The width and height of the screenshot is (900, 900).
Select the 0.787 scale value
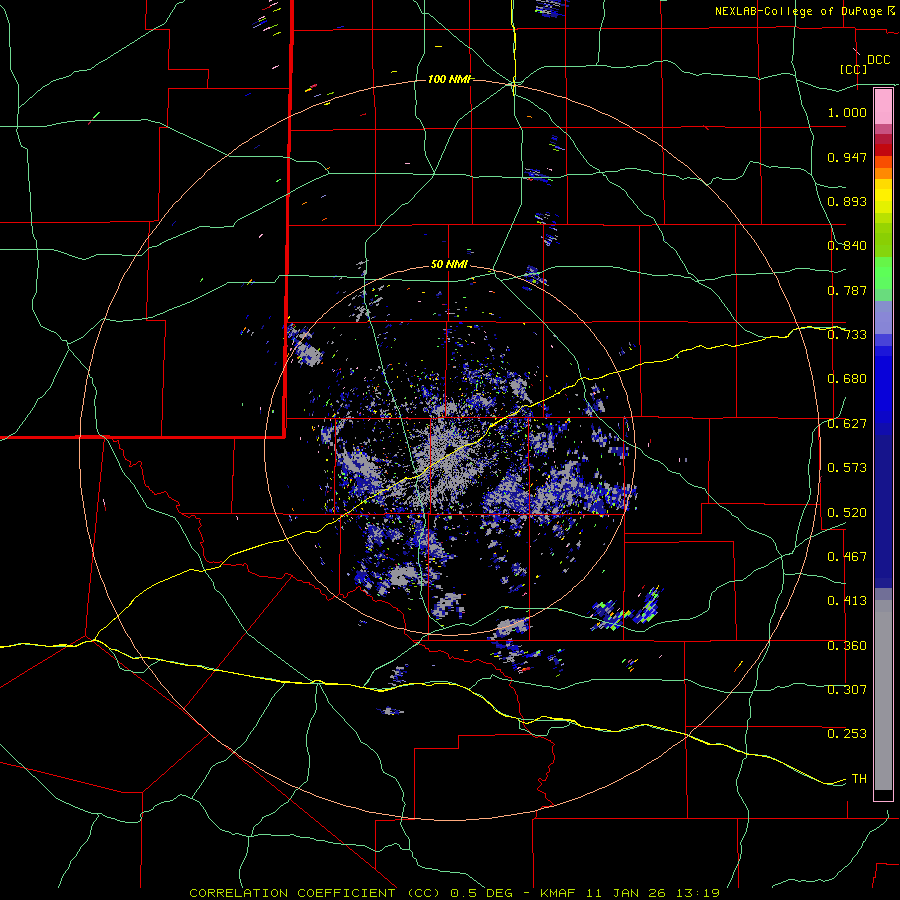coord(847,290)
